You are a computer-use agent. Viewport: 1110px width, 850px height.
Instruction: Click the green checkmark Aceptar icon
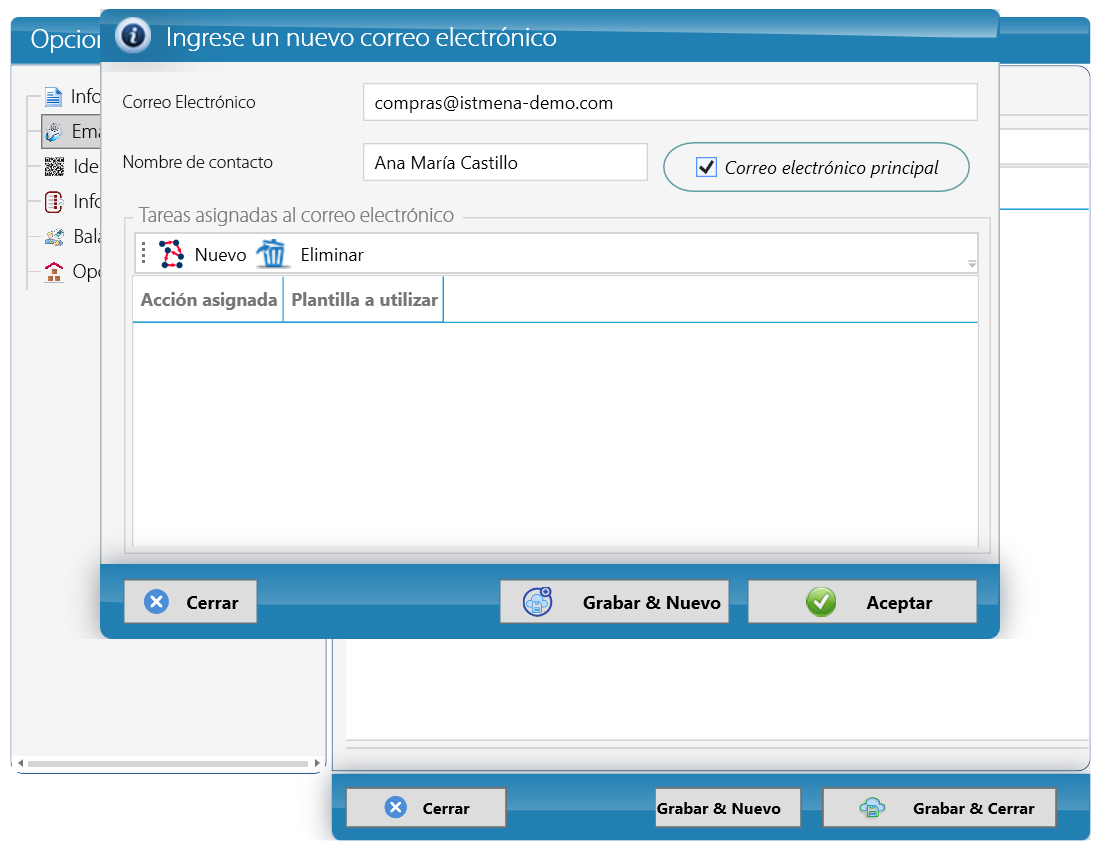[x=821, y=602]
